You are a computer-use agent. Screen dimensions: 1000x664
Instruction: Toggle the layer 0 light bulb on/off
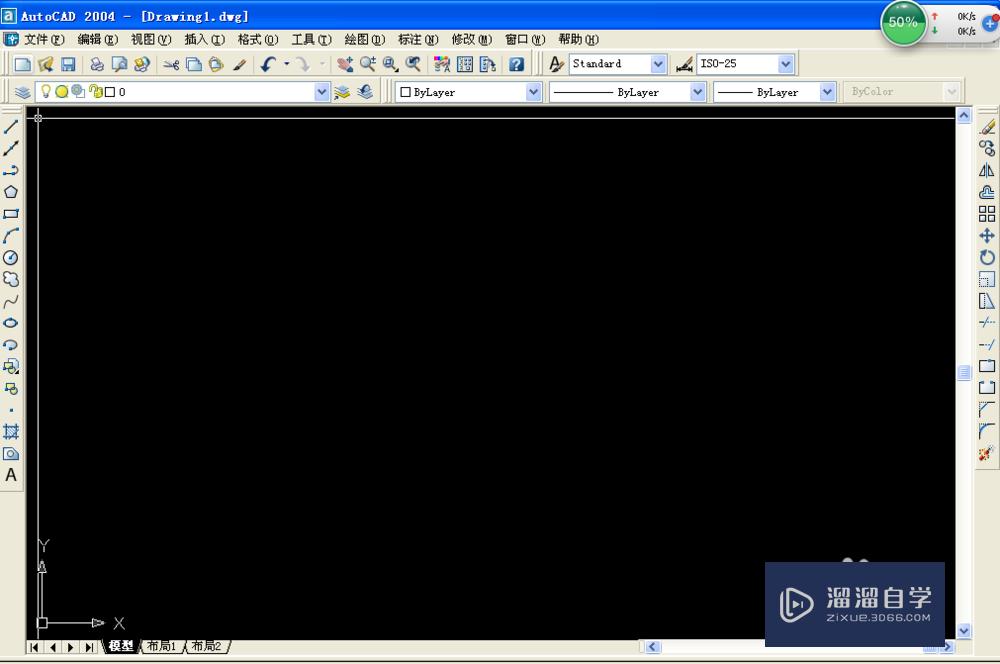tap(46, 91)
